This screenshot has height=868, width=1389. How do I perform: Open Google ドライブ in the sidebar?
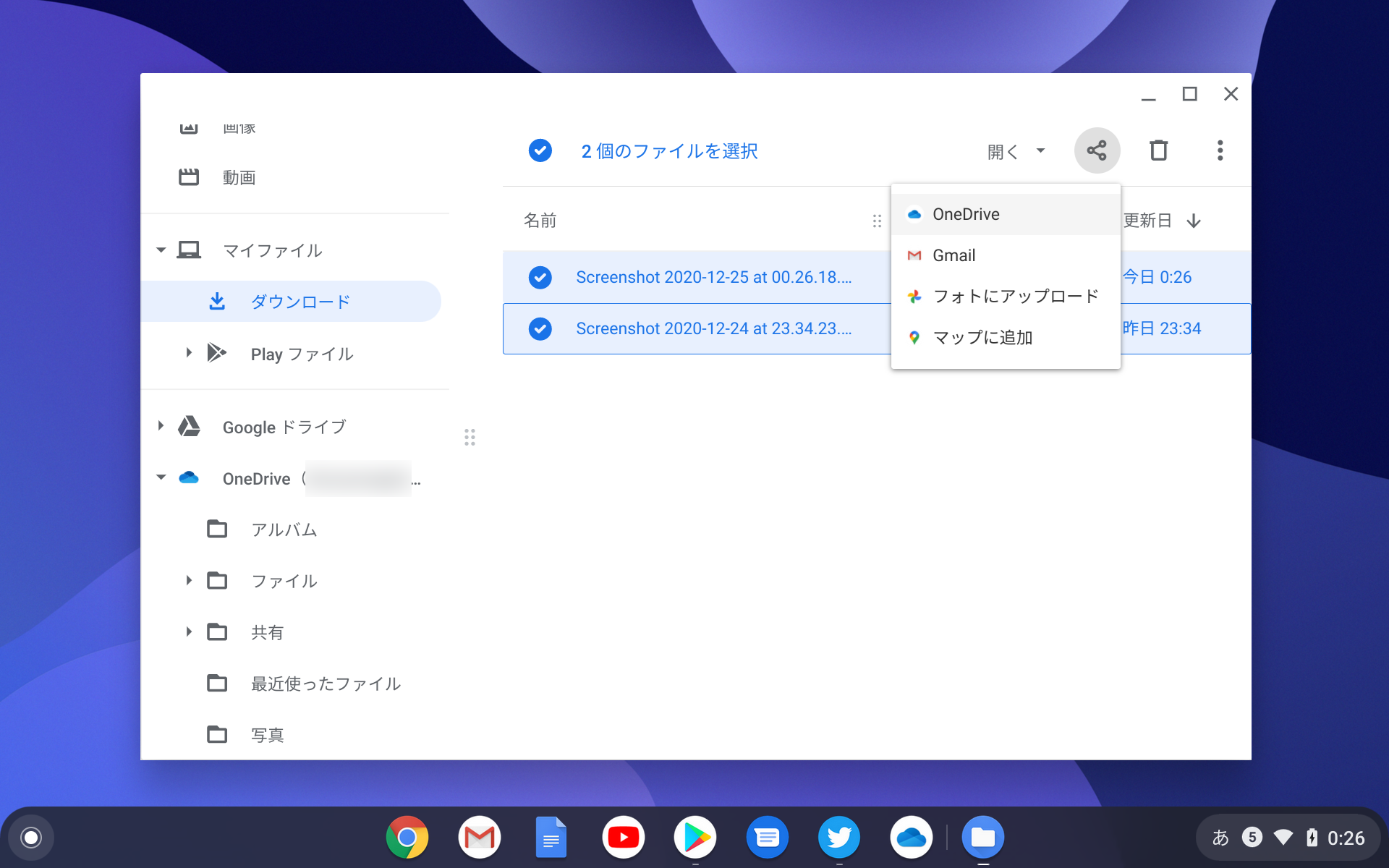tap(283, 427)
